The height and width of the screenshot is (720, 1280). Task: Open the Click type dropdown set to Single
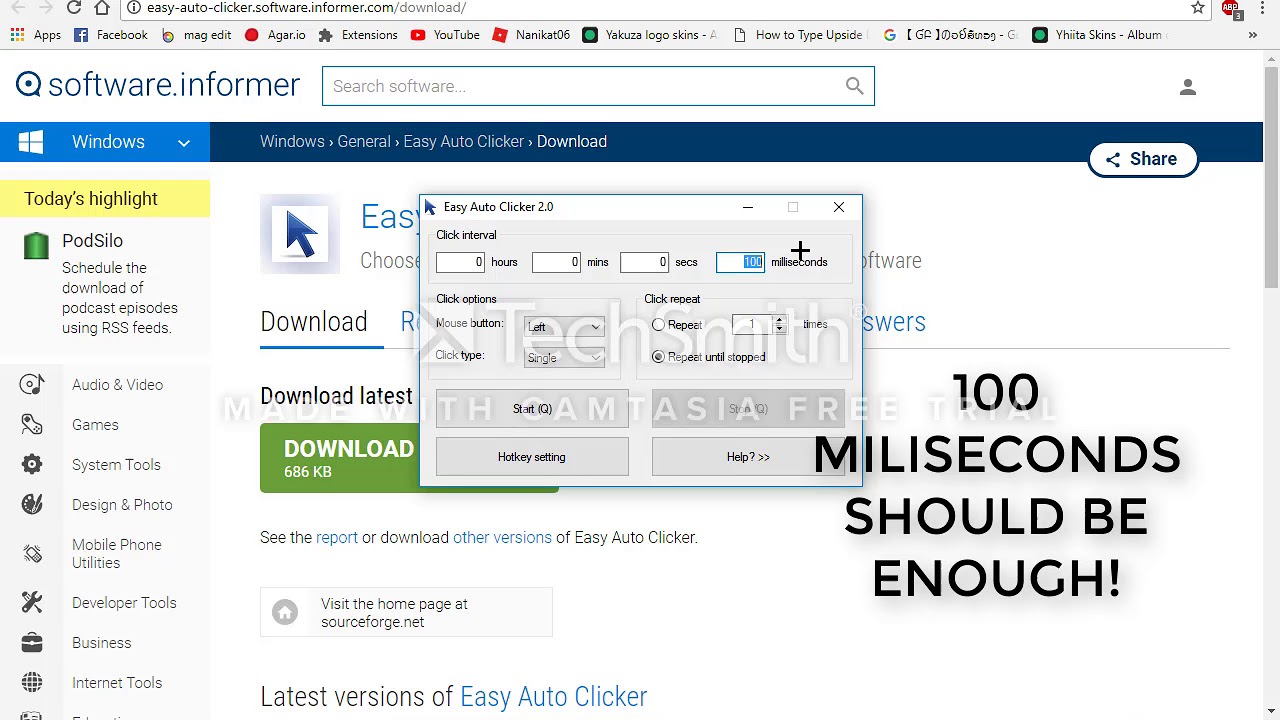[x=564, y=358]
